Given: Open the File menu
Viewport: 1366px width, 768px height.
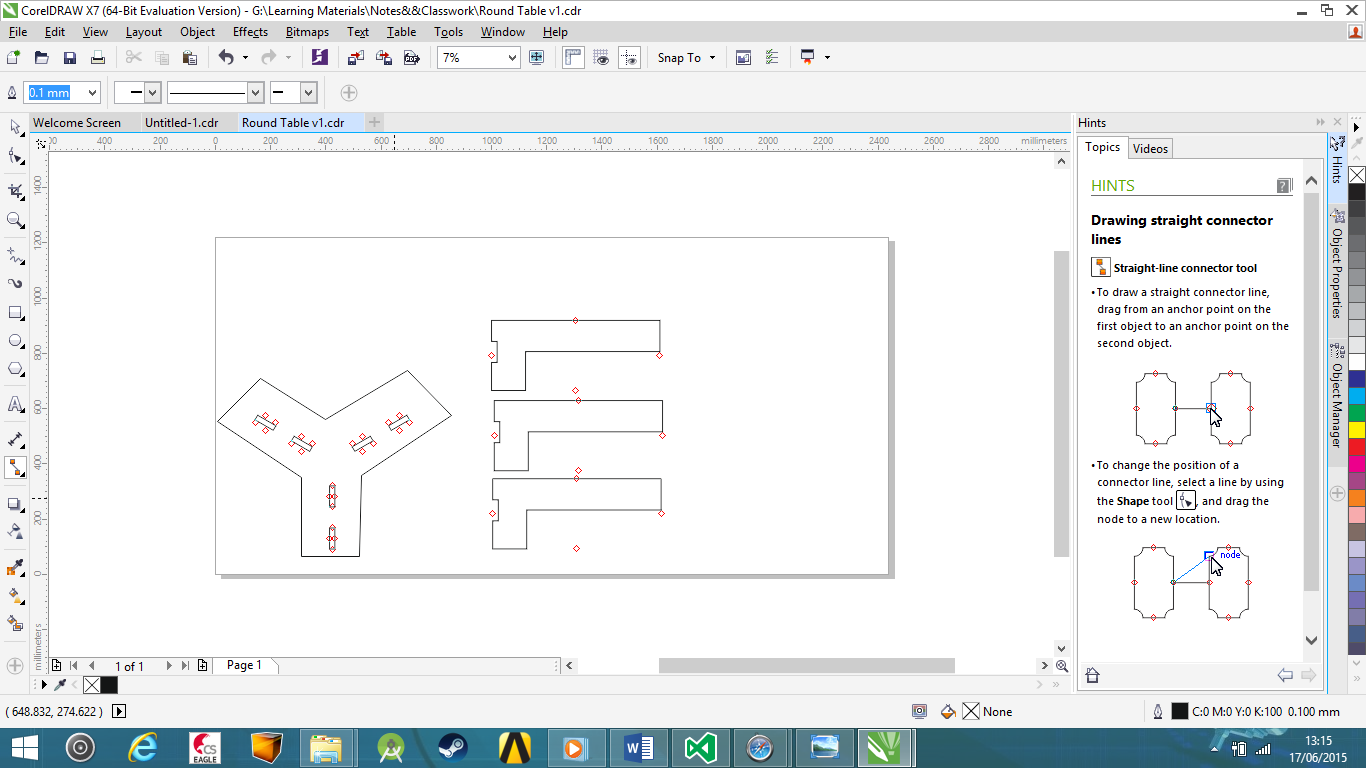Looking at the screenshot, I should [x=18, y=32].
